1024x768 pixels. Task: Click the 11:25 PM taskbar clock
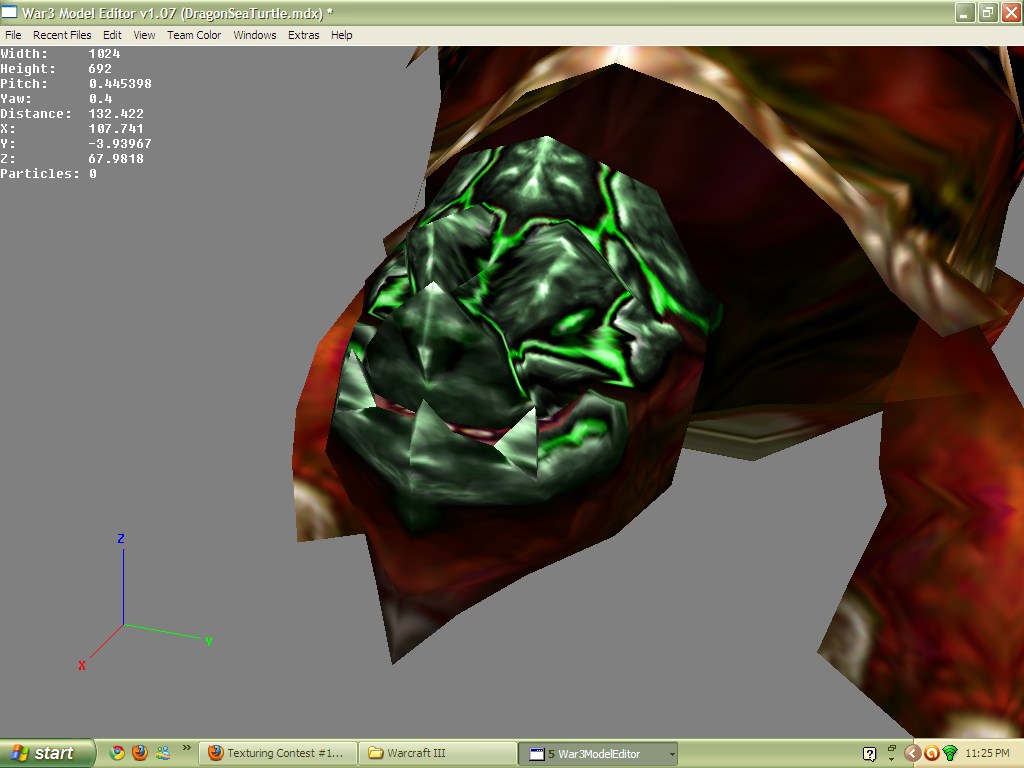[987, 754]
